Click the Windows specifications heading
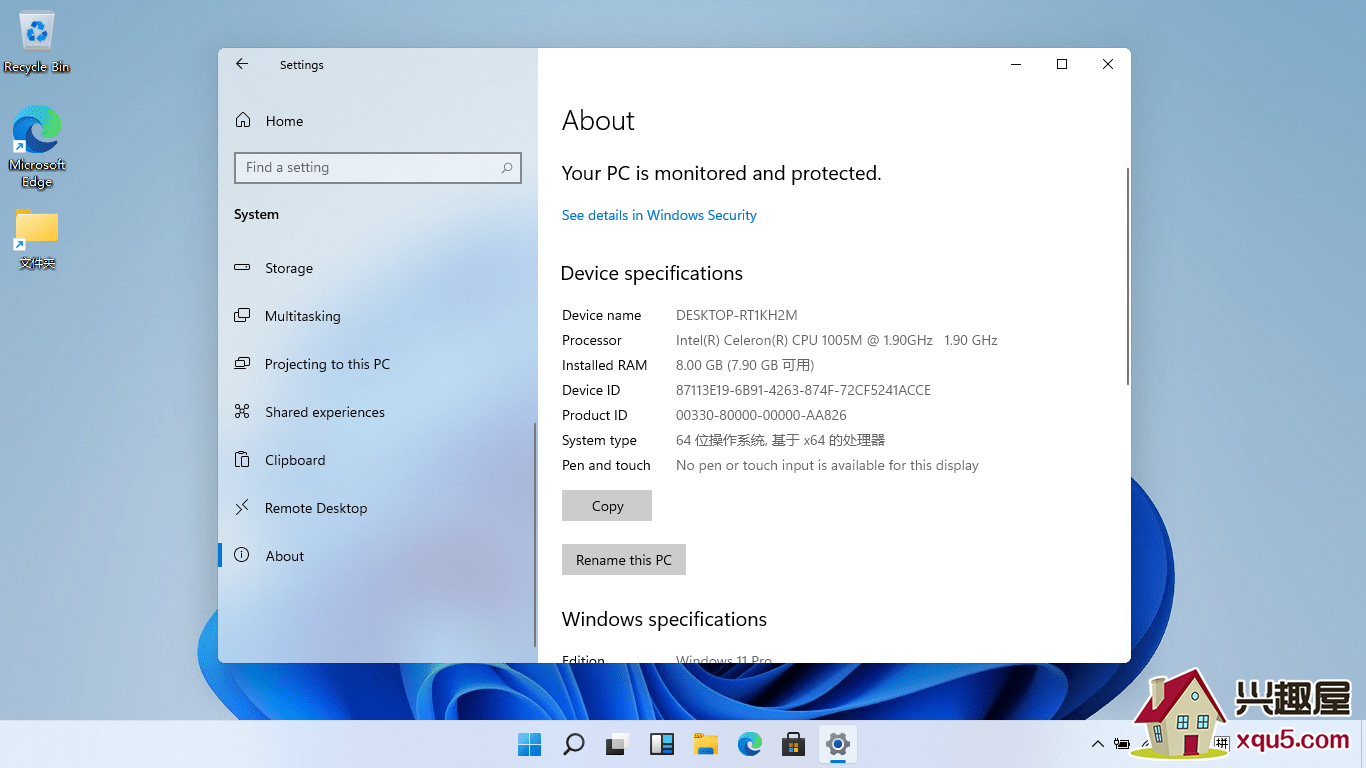Viewport: 1366px width, 768px height. coord(664,619)
